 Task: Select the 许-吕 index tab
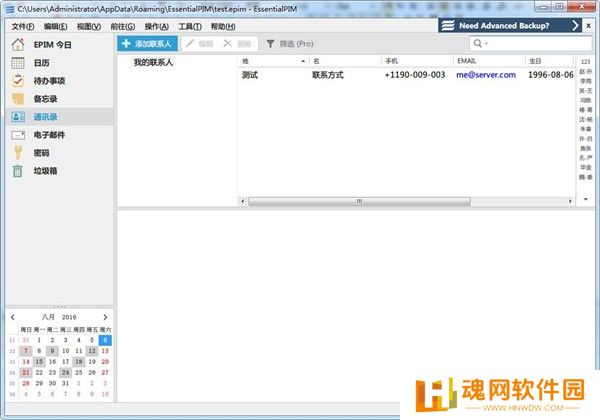click(585, 138)
